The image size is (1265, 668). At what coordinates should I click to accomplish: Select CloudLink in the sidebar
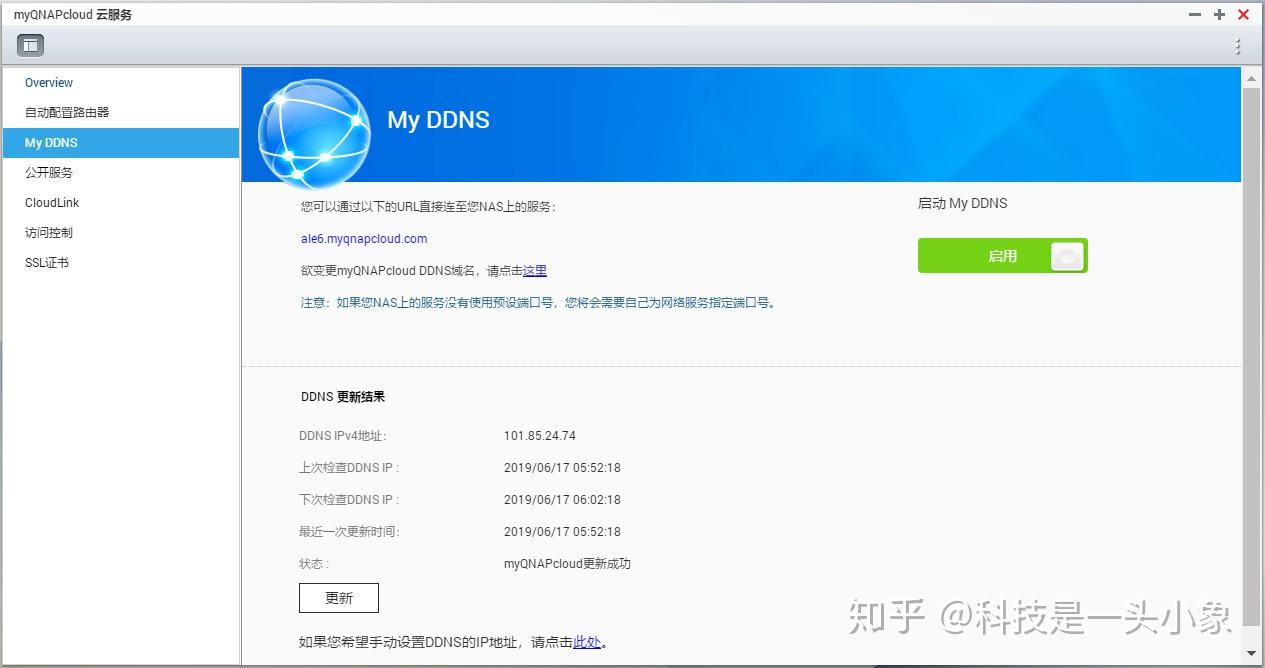[x=52, y=202]
